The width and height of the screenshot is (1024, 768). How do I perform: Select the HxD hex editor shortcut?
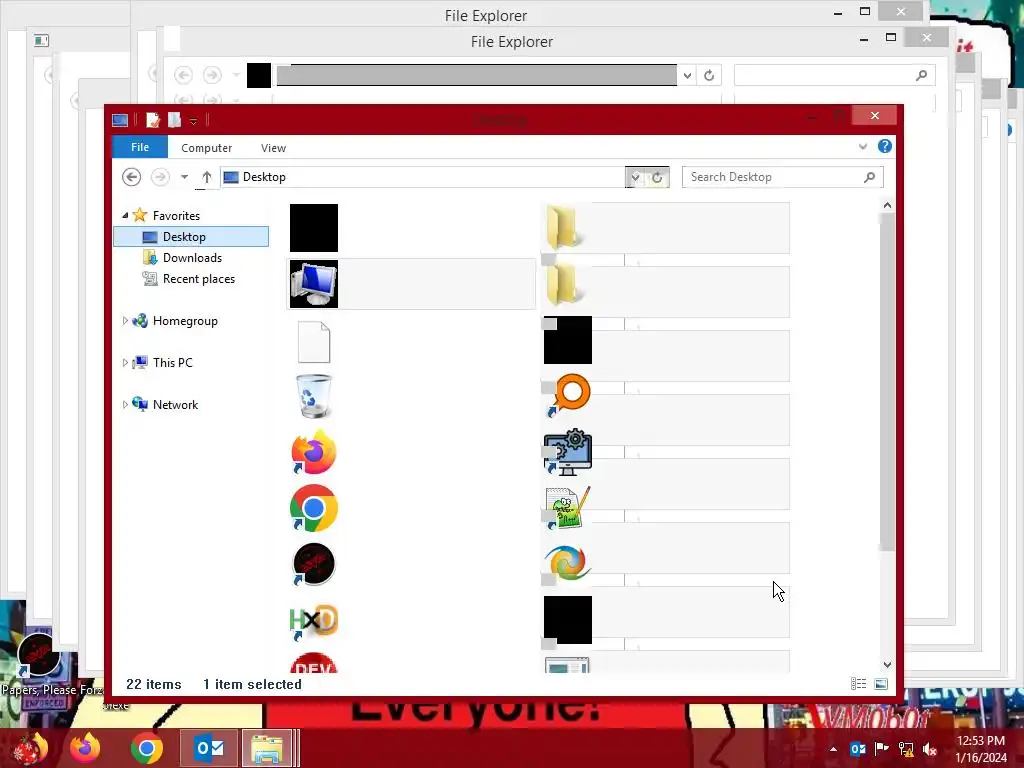click(314, 620)
